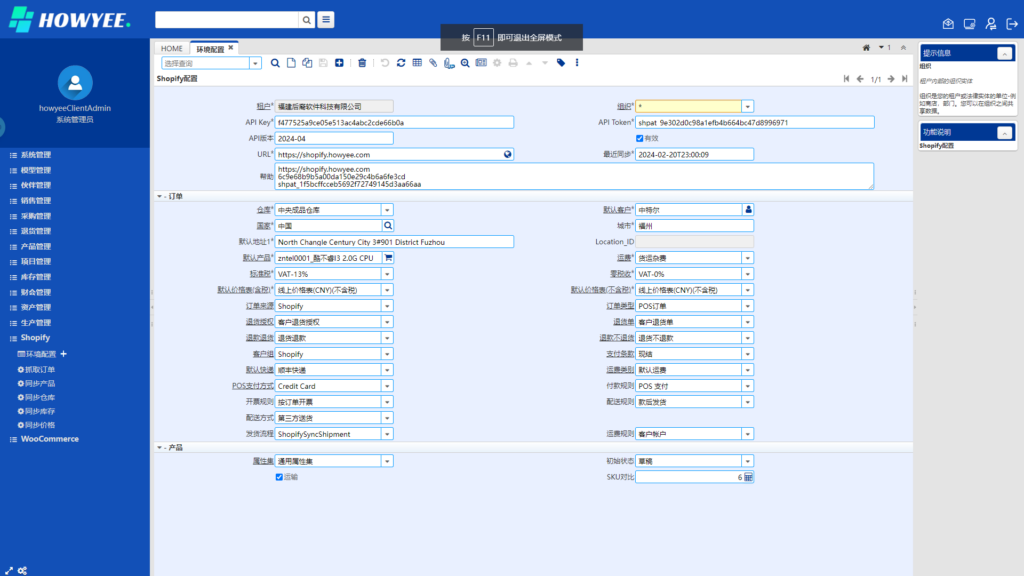Open the hamburger menu beside the top search
The height and width of the screenshot is (576, 1024).
[326, 20]
